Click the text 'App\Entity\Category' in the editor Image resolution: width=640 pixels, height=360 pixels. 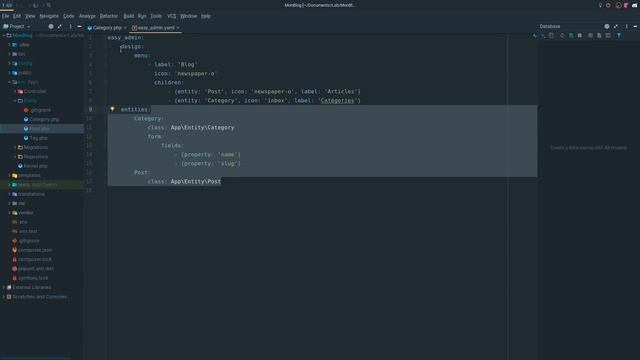click(x=202, y=127)
